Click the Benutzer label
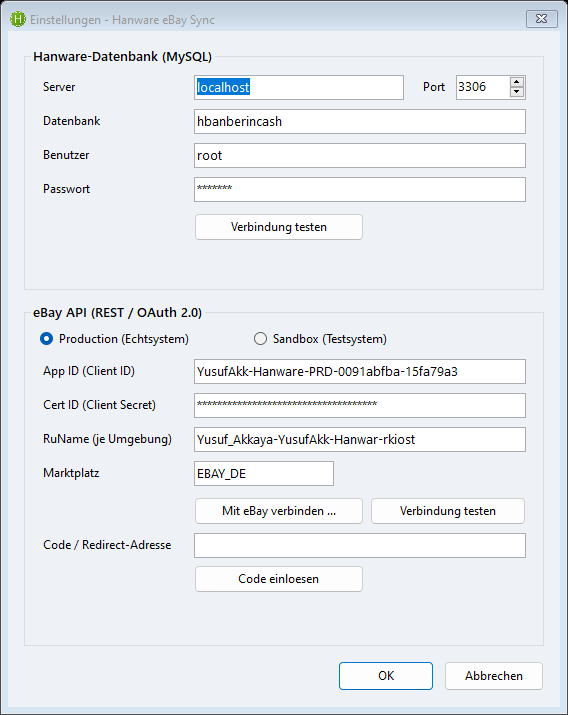 (x=66, y=155)
